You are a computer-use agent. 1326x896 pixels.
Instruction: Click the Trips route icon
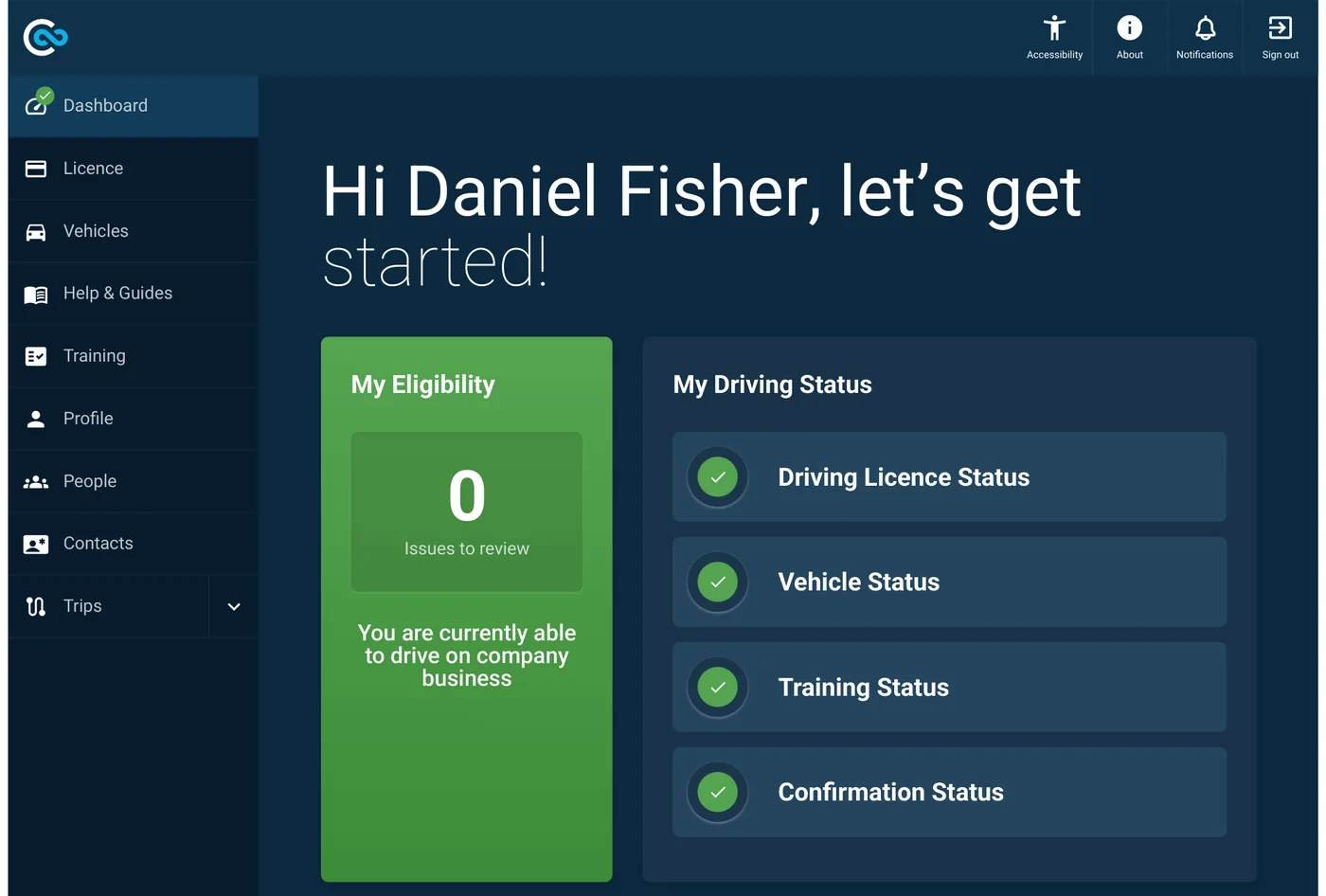pyautogui.click(x=36, y=606)
